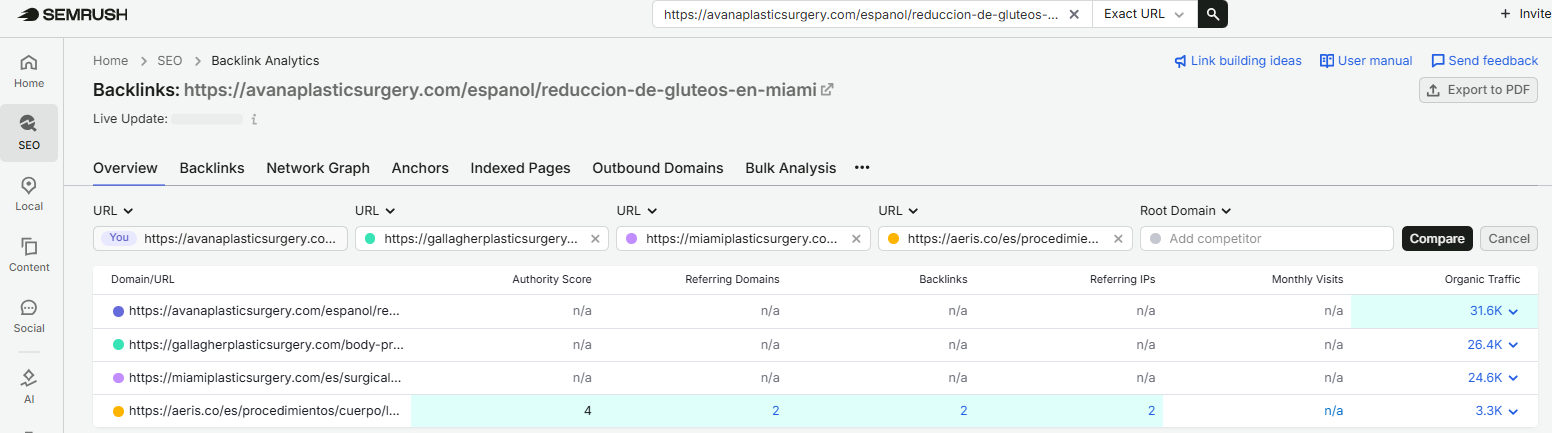The image size is (1552, 433).
Task: Click purple color dot in miamiplasticsurgery row
Action: [x=118, y=378]
